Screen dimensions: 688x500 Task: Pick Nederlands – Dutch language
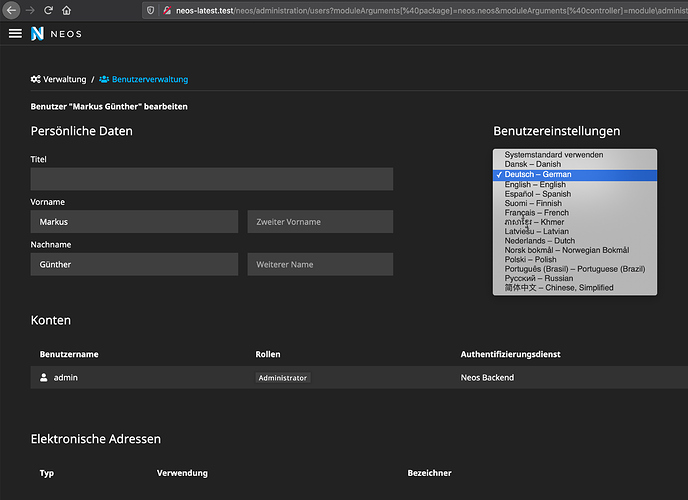coord(575,240)
